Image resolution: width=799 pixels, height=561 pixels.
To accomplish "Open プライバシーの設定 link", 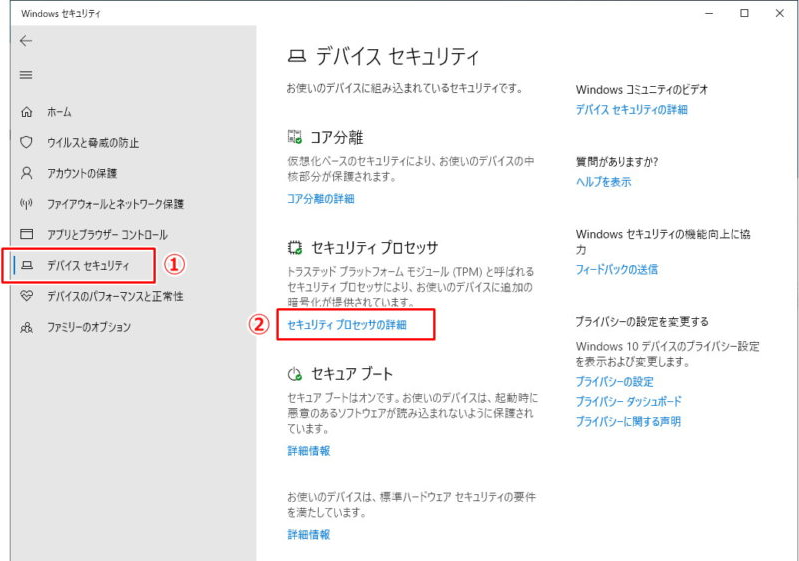I will (x=615, y=382).
